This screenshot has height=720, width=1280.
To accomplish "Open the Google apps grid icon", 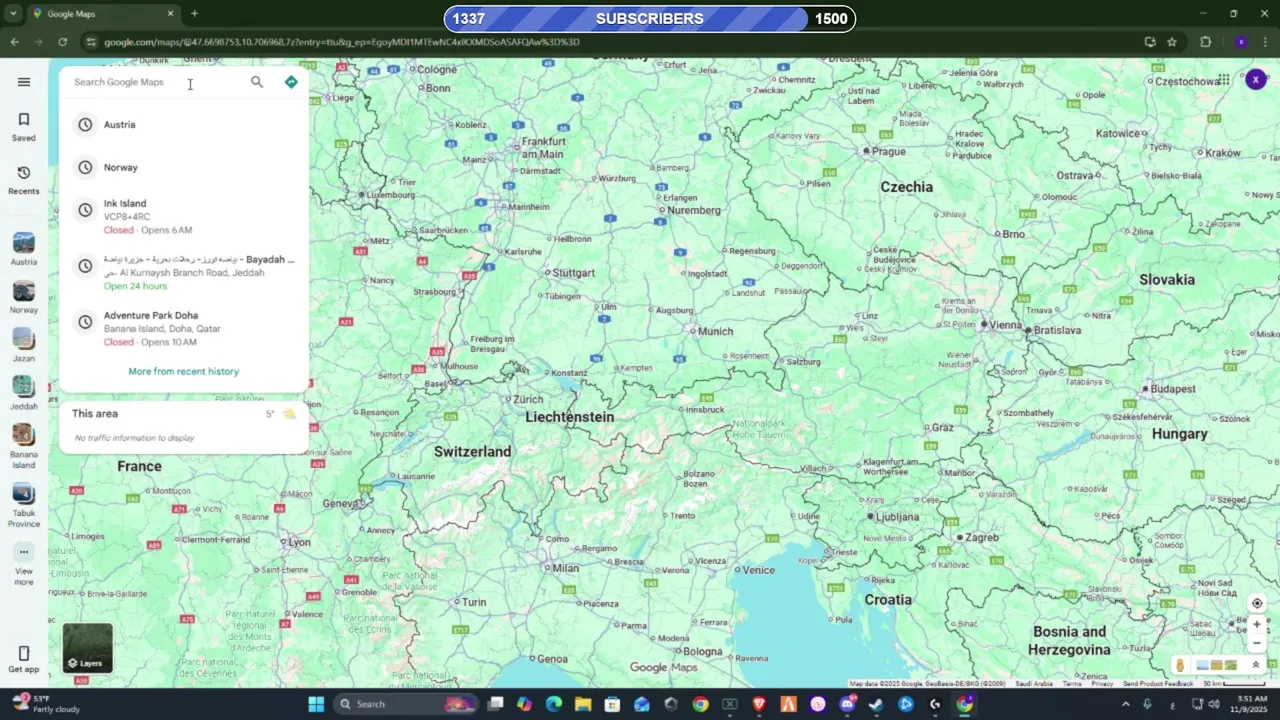I will (x=1223, y=80).
